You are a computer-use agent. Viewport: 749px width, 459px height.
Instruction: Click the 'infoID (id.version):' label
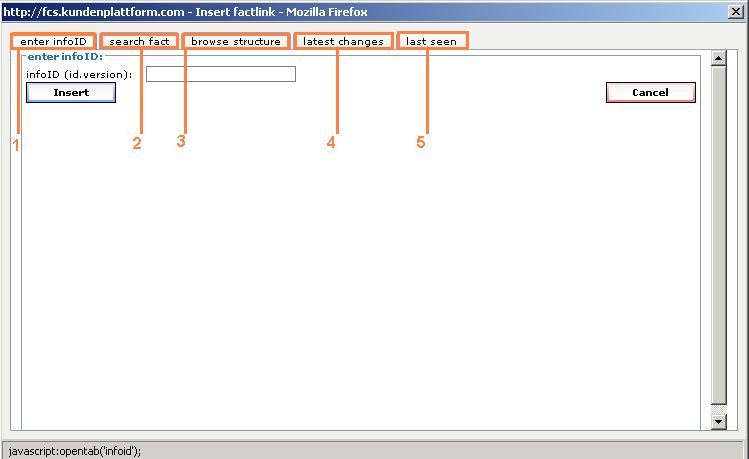[79, 75]
